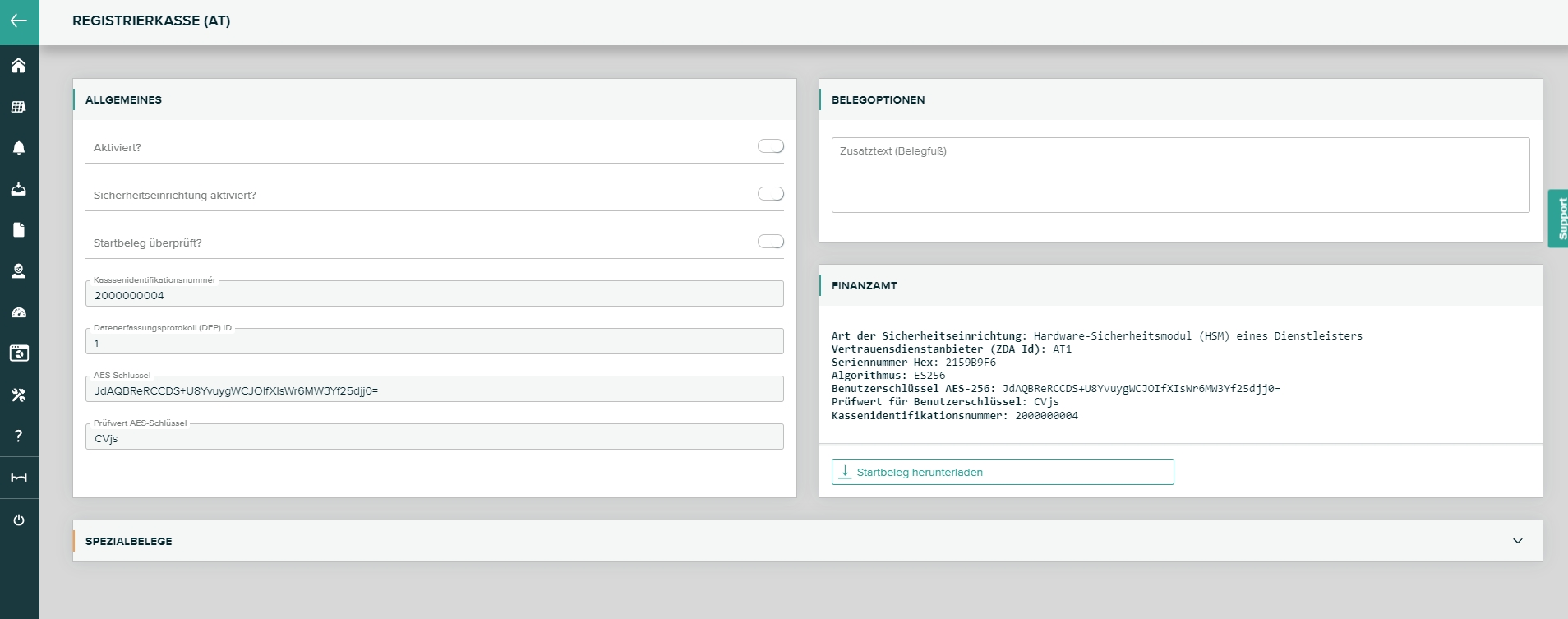
Task: Expand the Spezialbelege section chevron
Action: point(1517,541)
